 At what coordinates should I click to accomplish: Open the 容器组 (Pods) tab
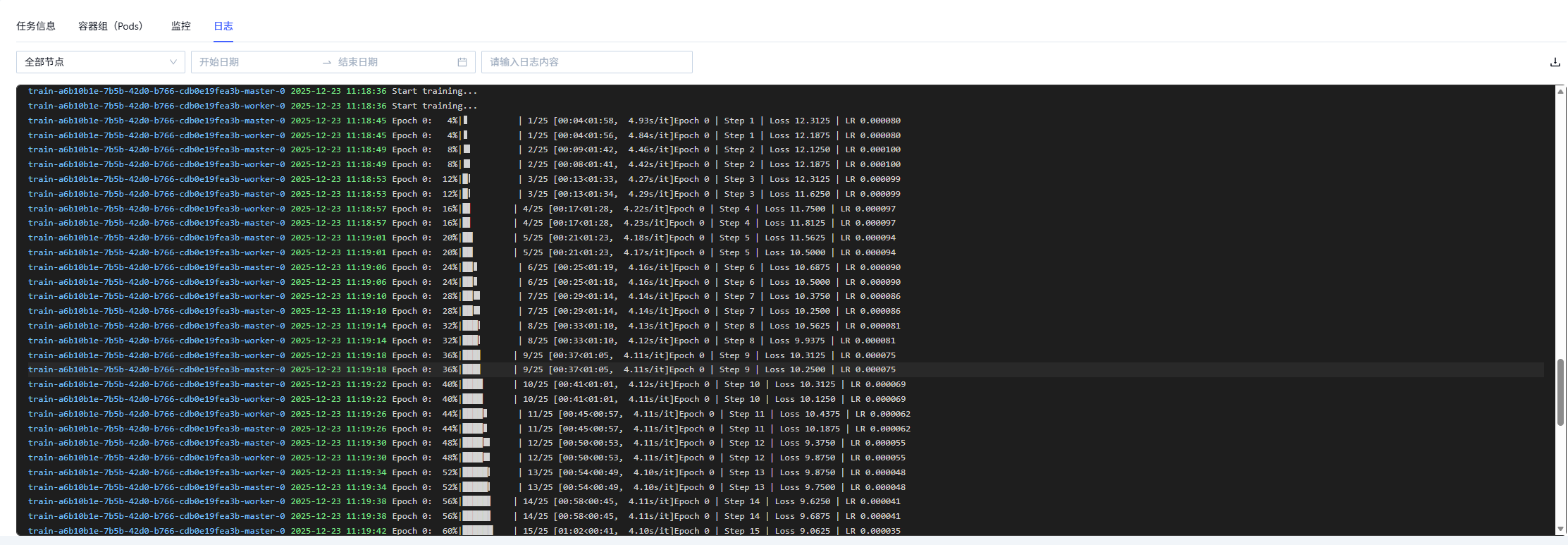click(x=111, y=26)
